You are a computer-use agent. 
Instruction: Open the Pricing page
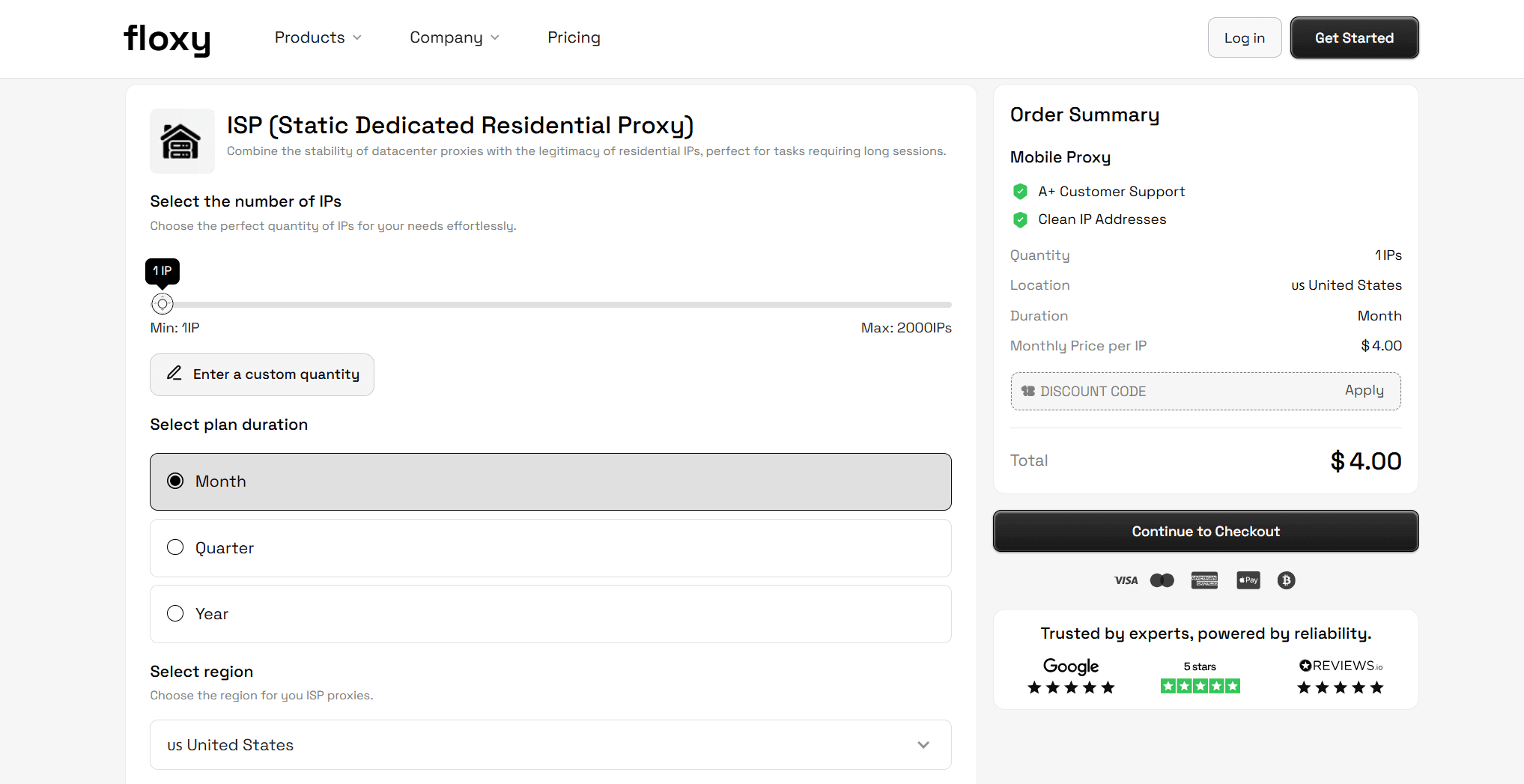point(574,37)
